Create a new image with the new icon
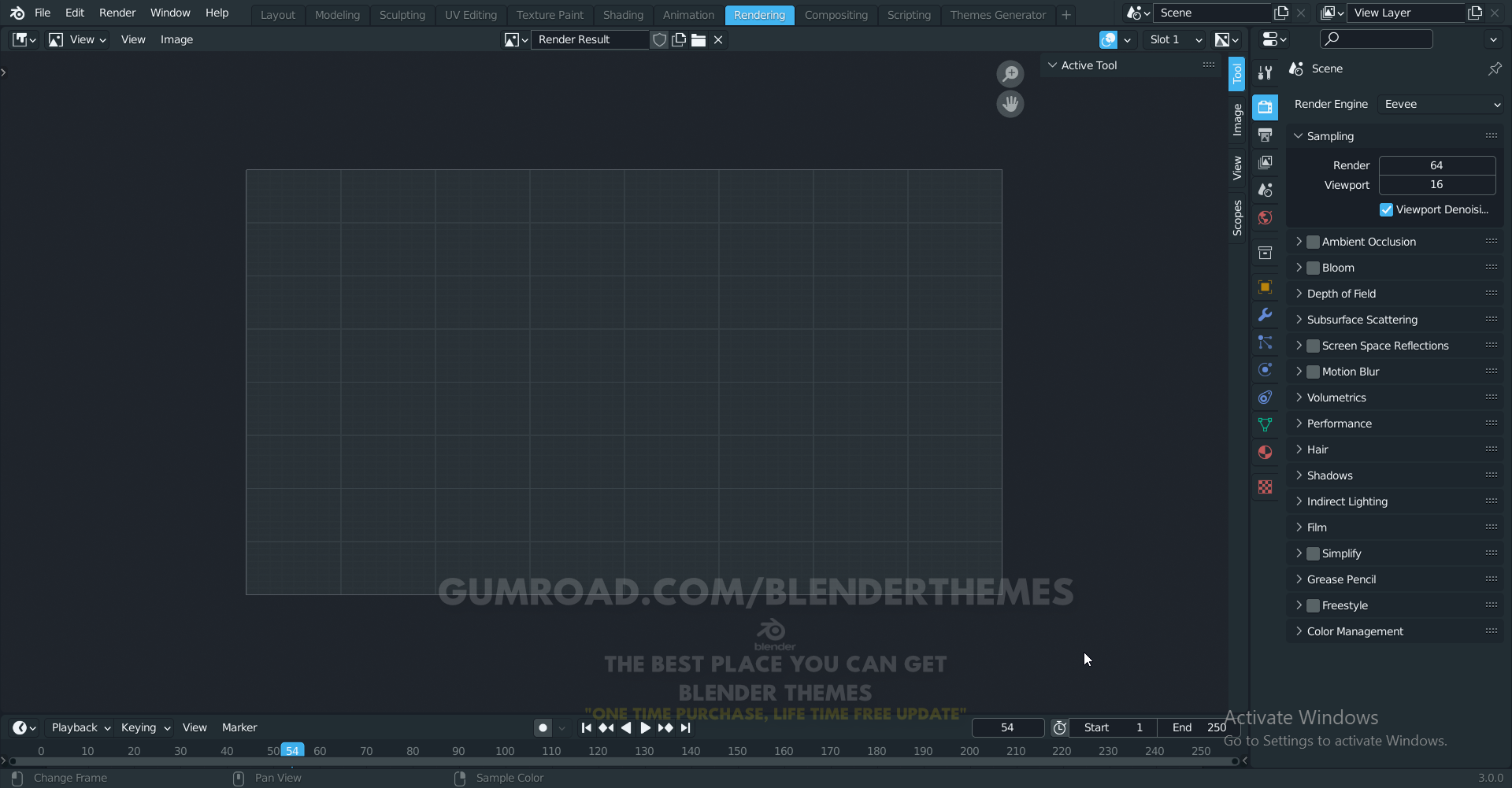 coord(679,39)
